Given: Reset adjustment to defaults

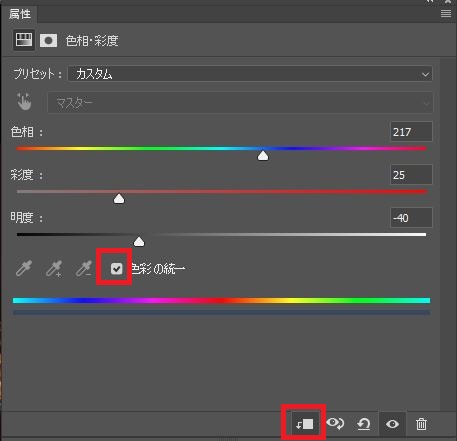Looking at the screenshot, I should pyautogui.click(x=364, y=424).
